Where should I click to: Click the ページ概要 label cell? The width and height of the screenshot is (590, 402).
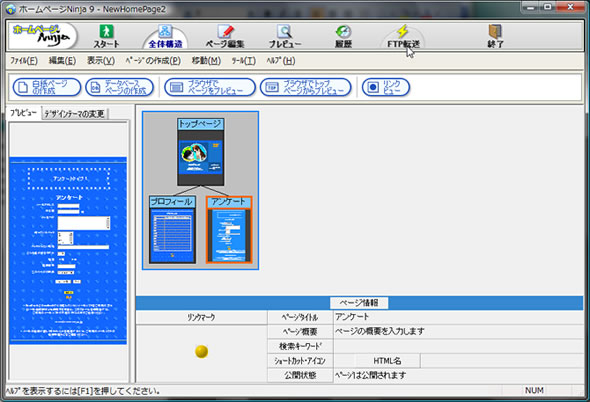pos(300,332)
